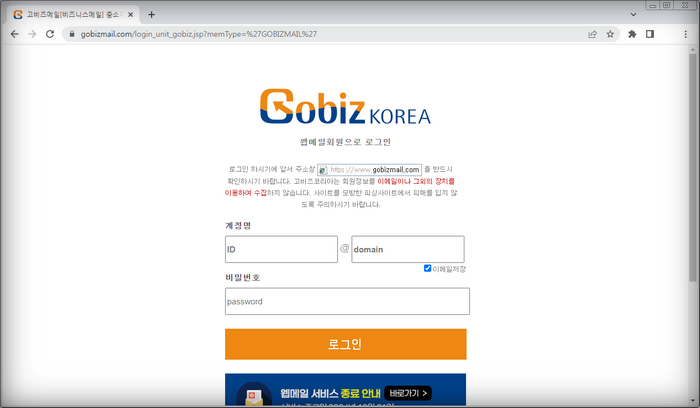Click the page vertical scrollbar thumb

[x=692, y=167]
